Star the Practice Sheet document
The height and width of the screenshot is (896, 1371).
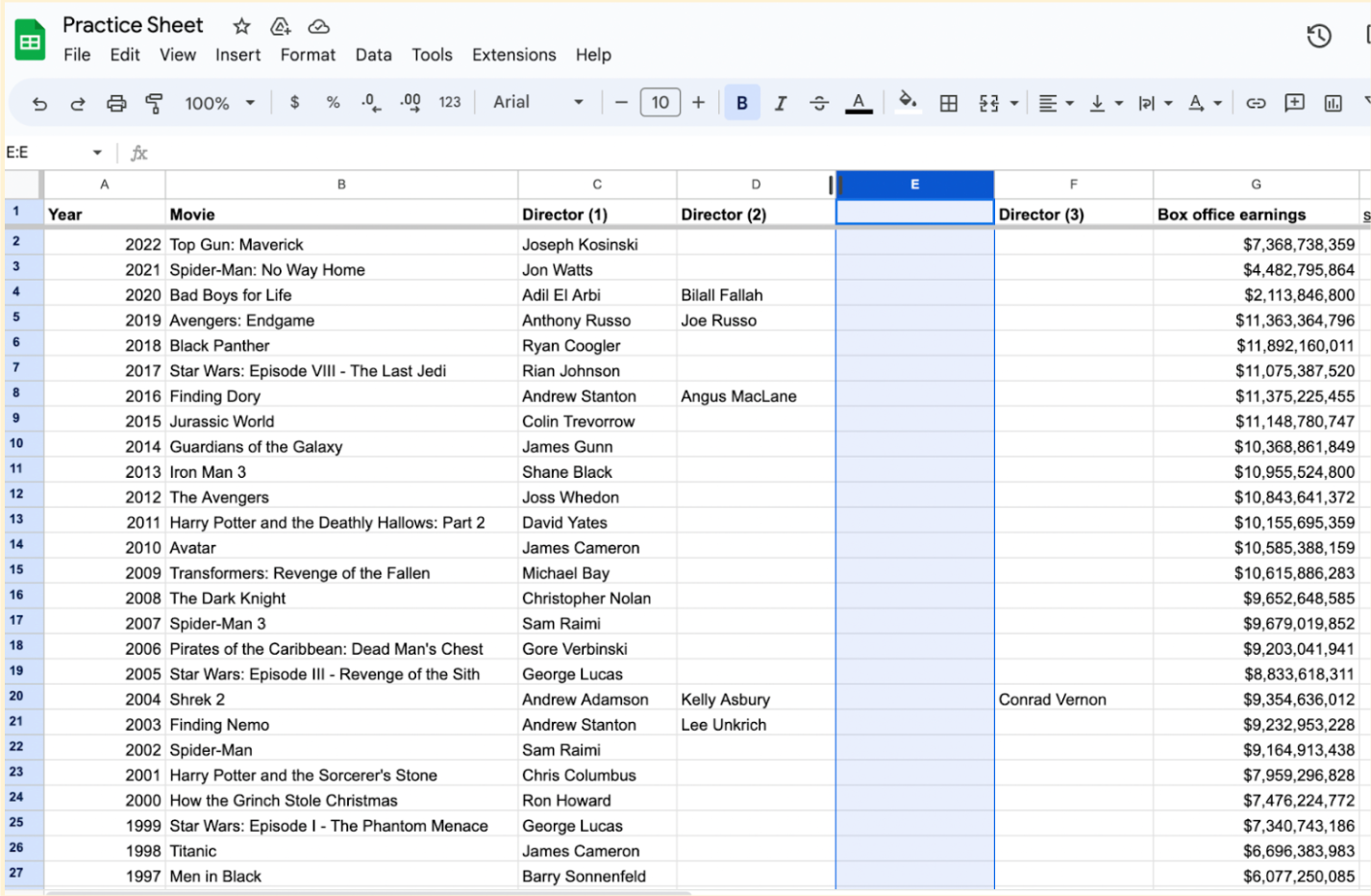coord(242,26)
